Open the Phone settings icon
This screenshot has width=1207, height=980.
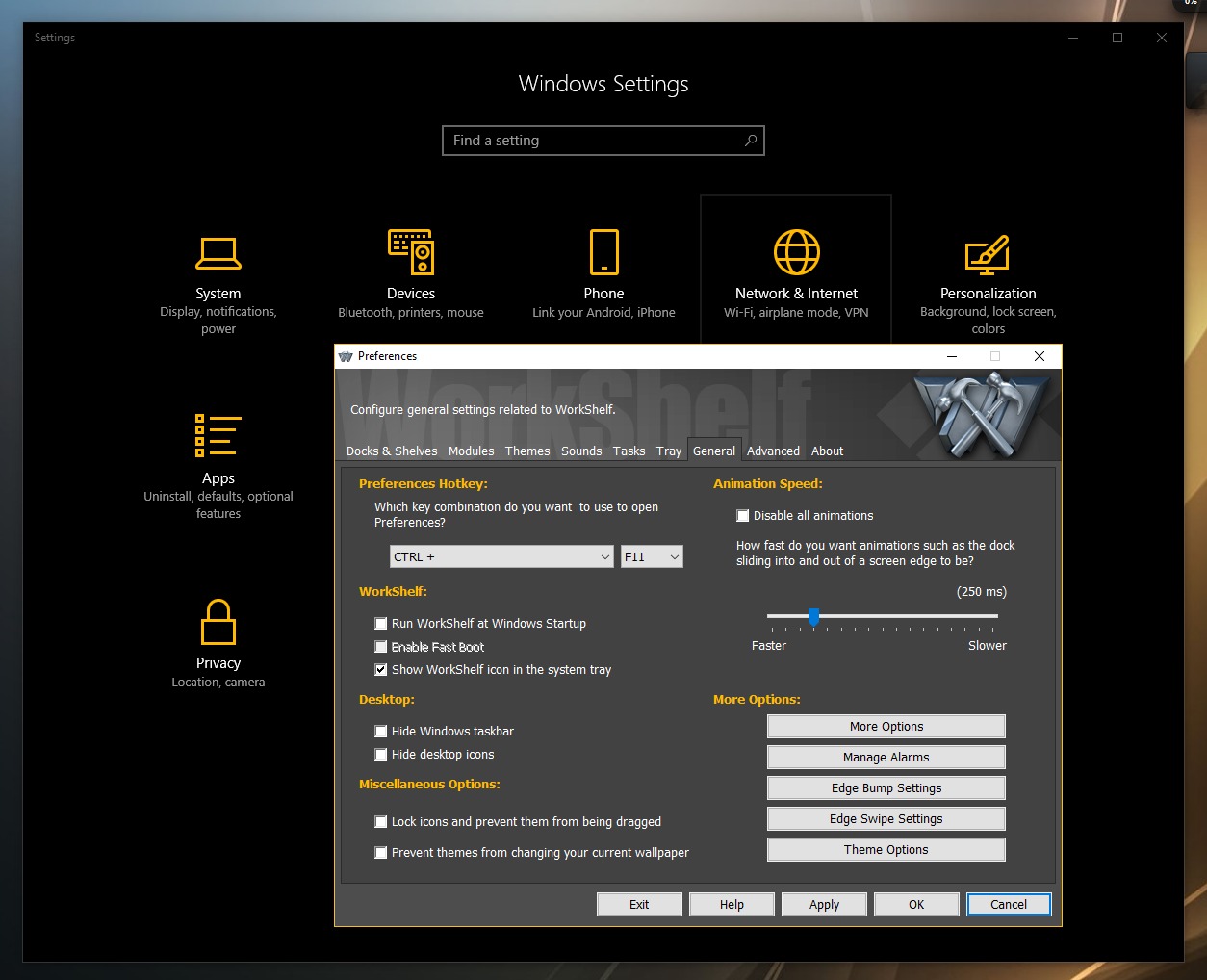pos(603,252)
